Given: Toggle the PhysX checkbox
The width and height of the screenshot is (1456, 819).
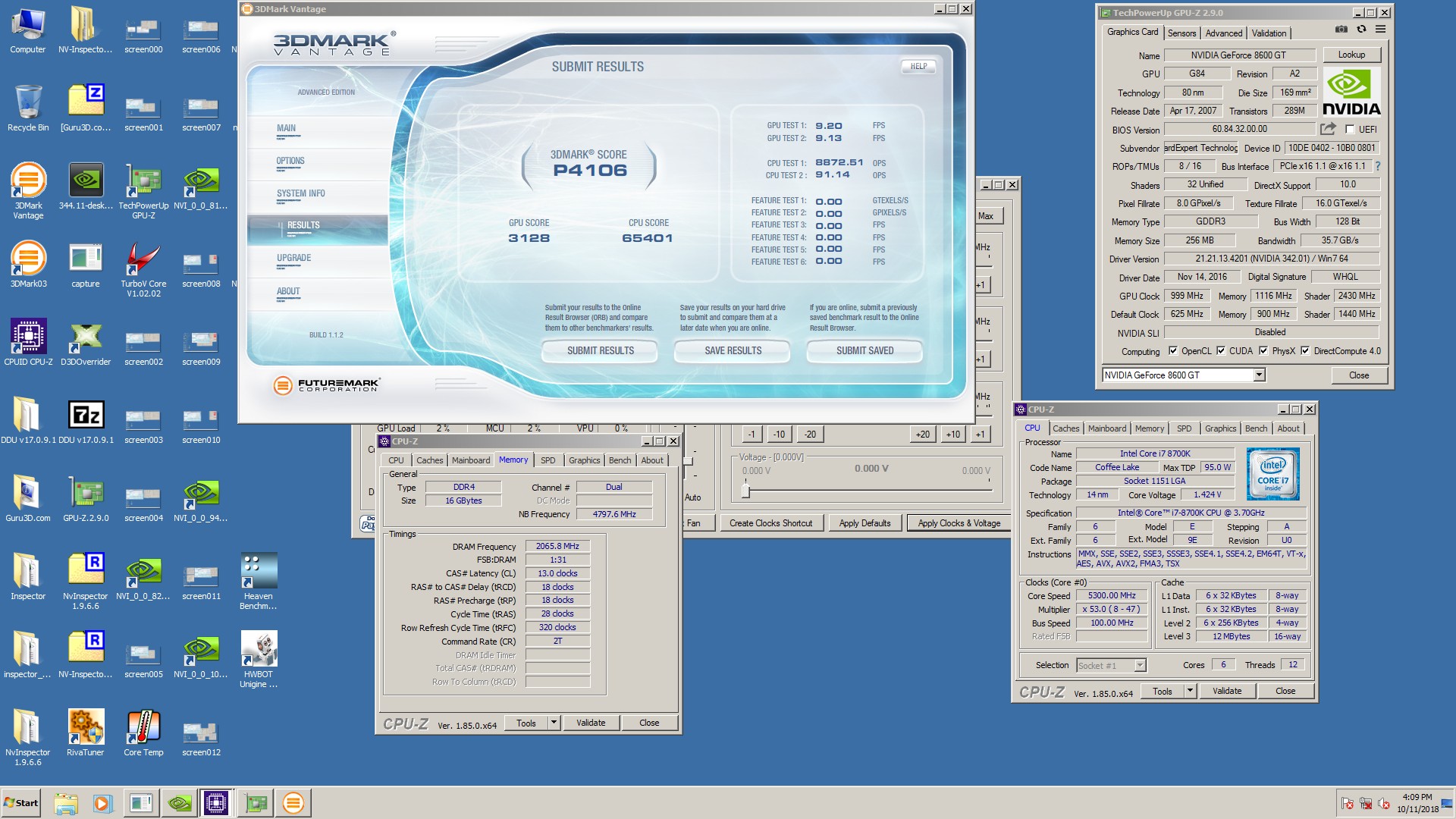Looking at the screenshot, I should tap(1263, 350).
